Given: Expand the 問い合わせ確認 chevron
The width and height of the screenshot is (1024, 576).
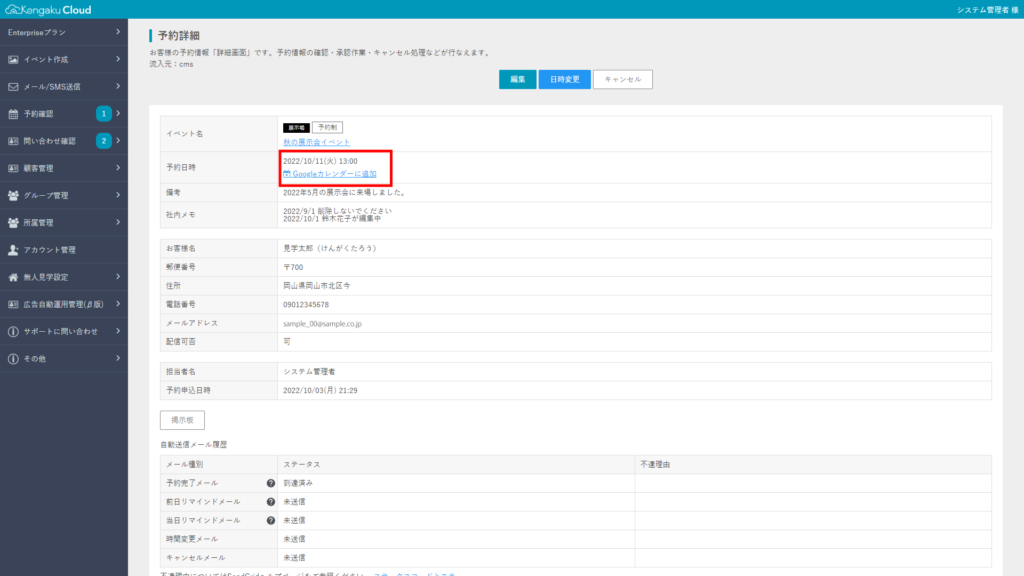Looking at the screenshot, I should click(x=118, y=141).
